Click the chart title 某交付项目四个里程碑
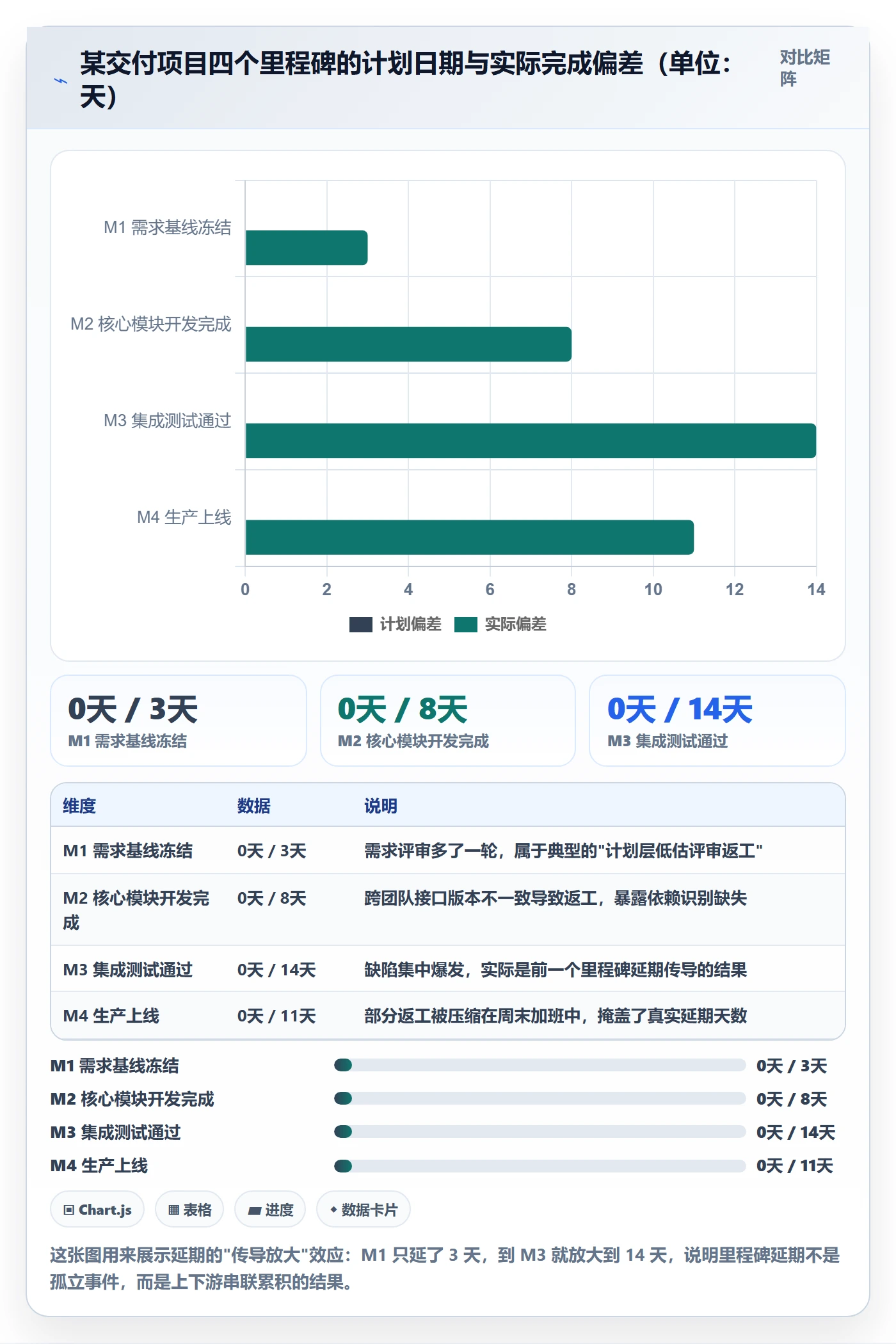 point(406,80)
